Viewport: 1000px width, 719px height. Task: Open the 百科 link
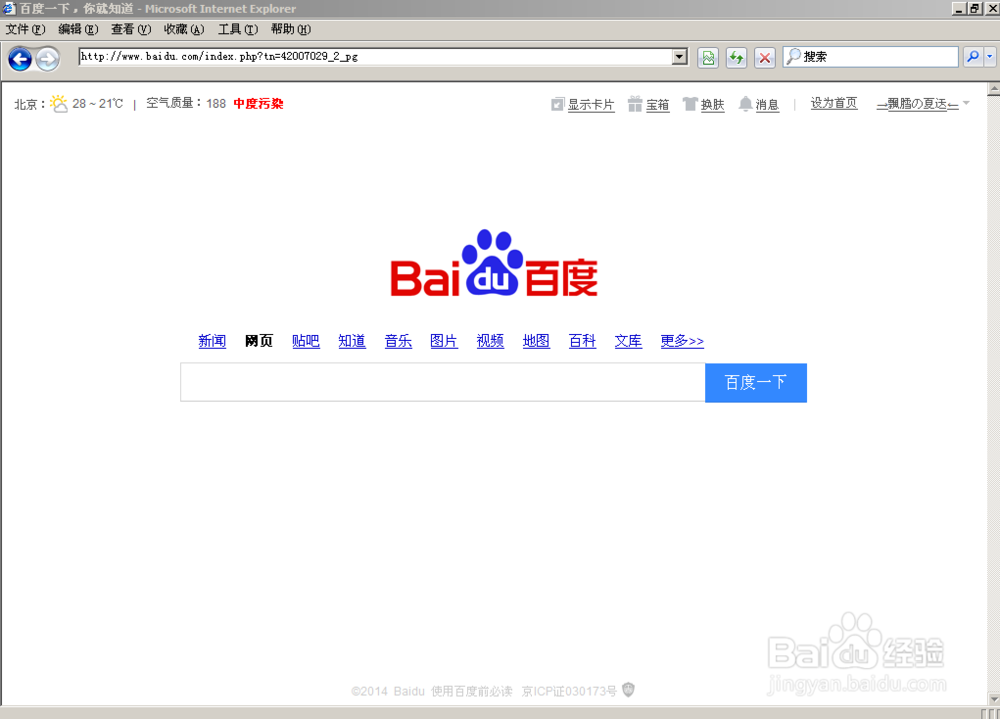pyautogui.click(x=582, y=341)
